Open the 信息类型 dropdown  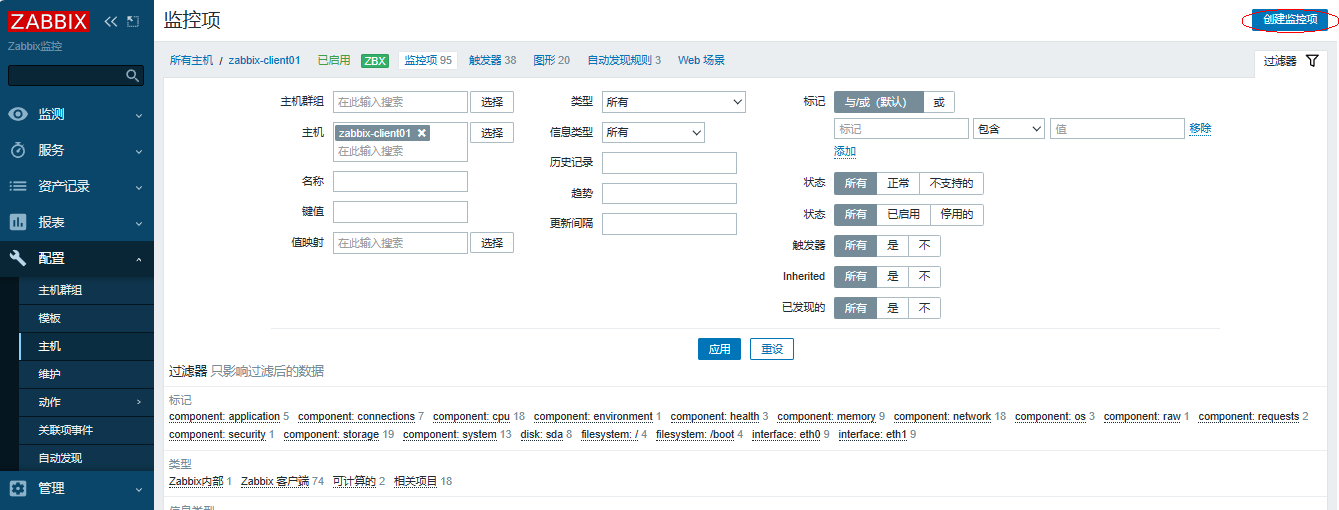(x=654, y=132)
